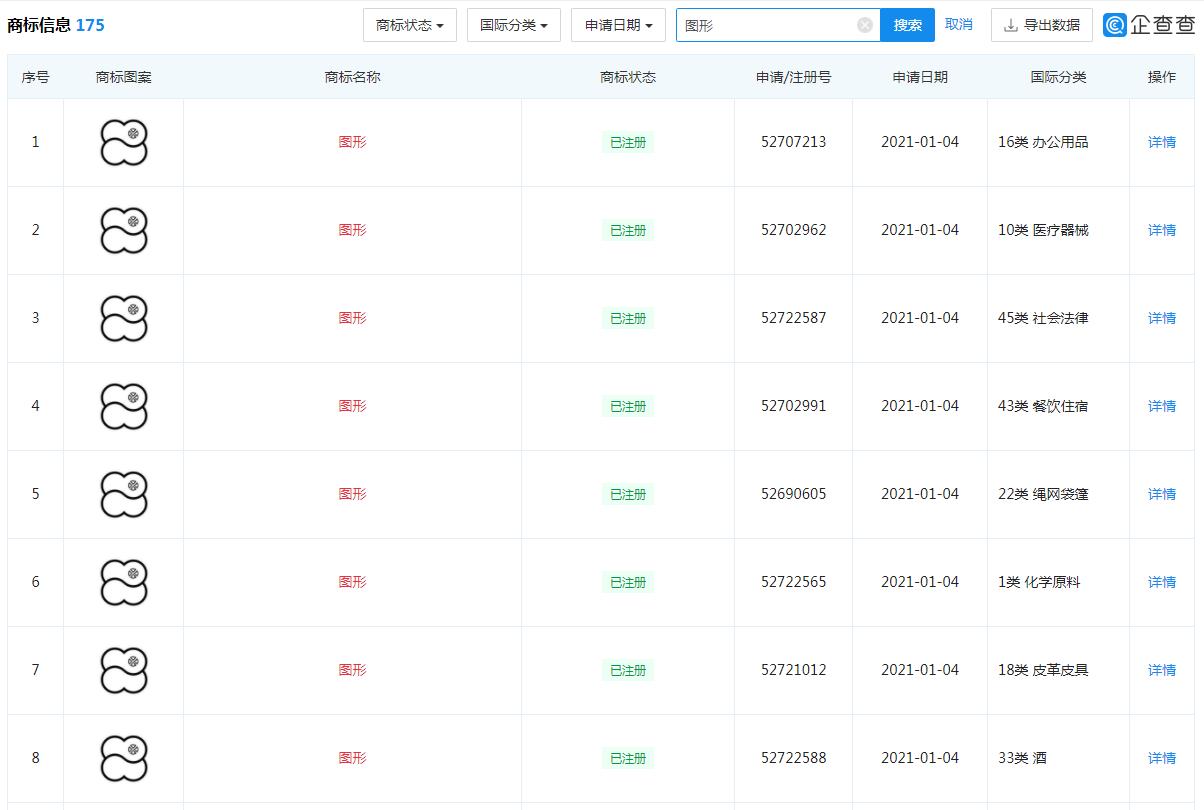The width and height of the screenshot is (1204, 810).
Task: Click inside the keyword search input field
Action: tap(770, 24)
